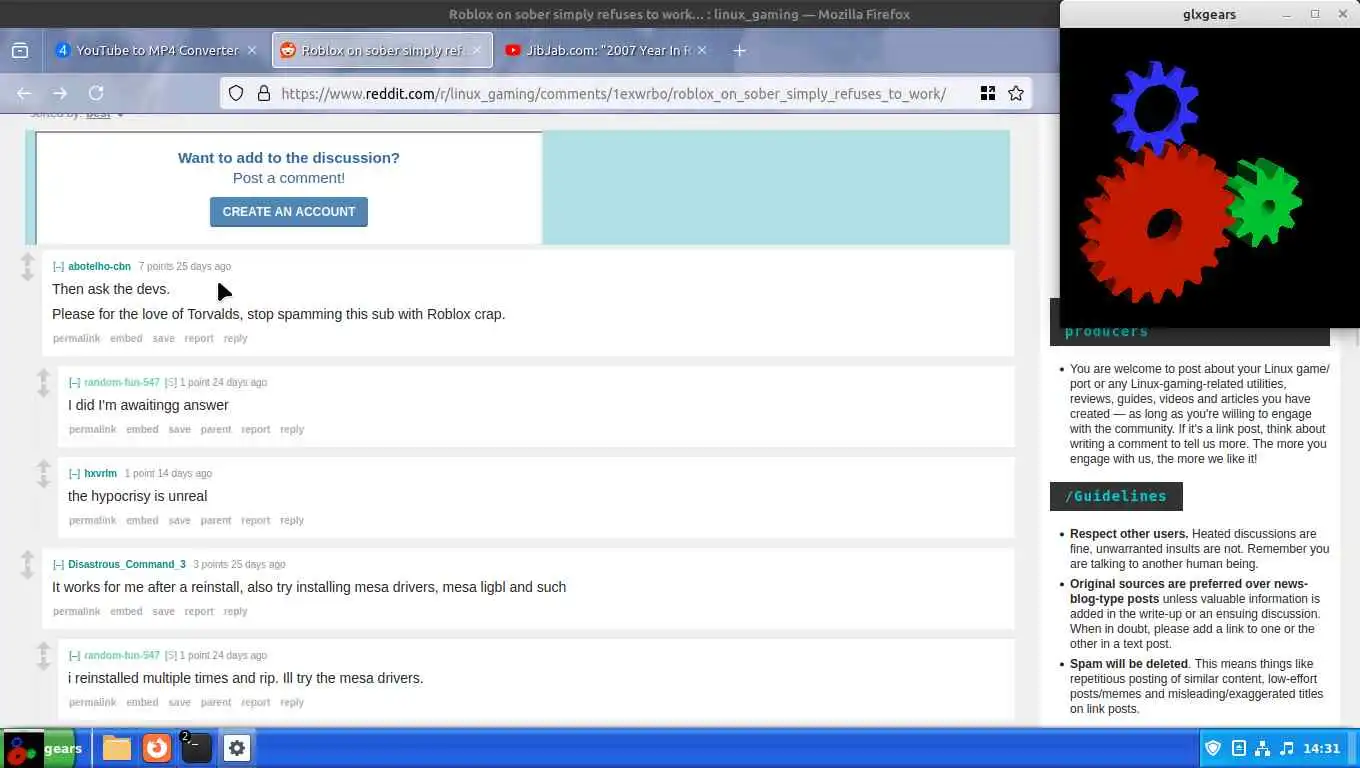
Task: Show site security padlock info
Action: pyautogui.click(x=264, y=93)
